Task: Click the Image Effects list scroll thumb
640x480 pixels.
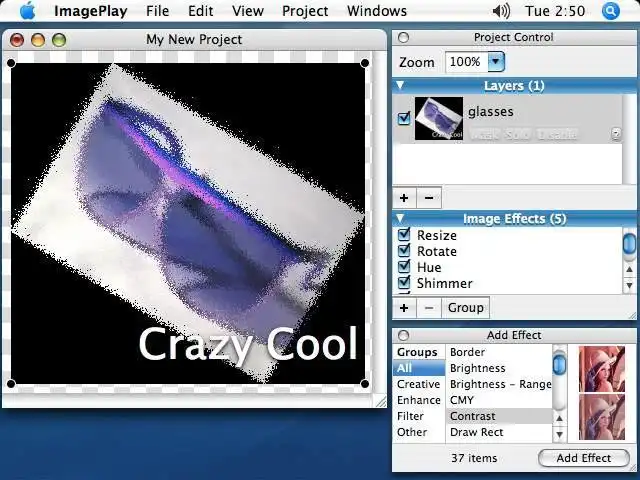Action: 629,244
